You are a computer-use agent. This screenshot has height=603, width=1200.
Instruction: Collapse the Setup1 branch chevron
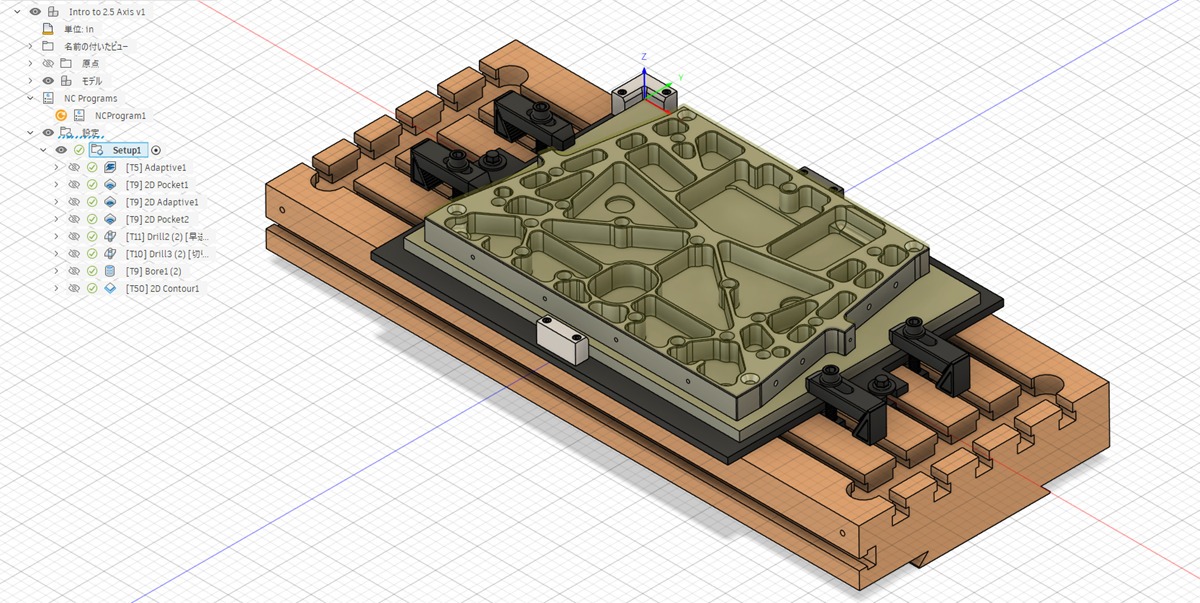click(x=42, y=149)
